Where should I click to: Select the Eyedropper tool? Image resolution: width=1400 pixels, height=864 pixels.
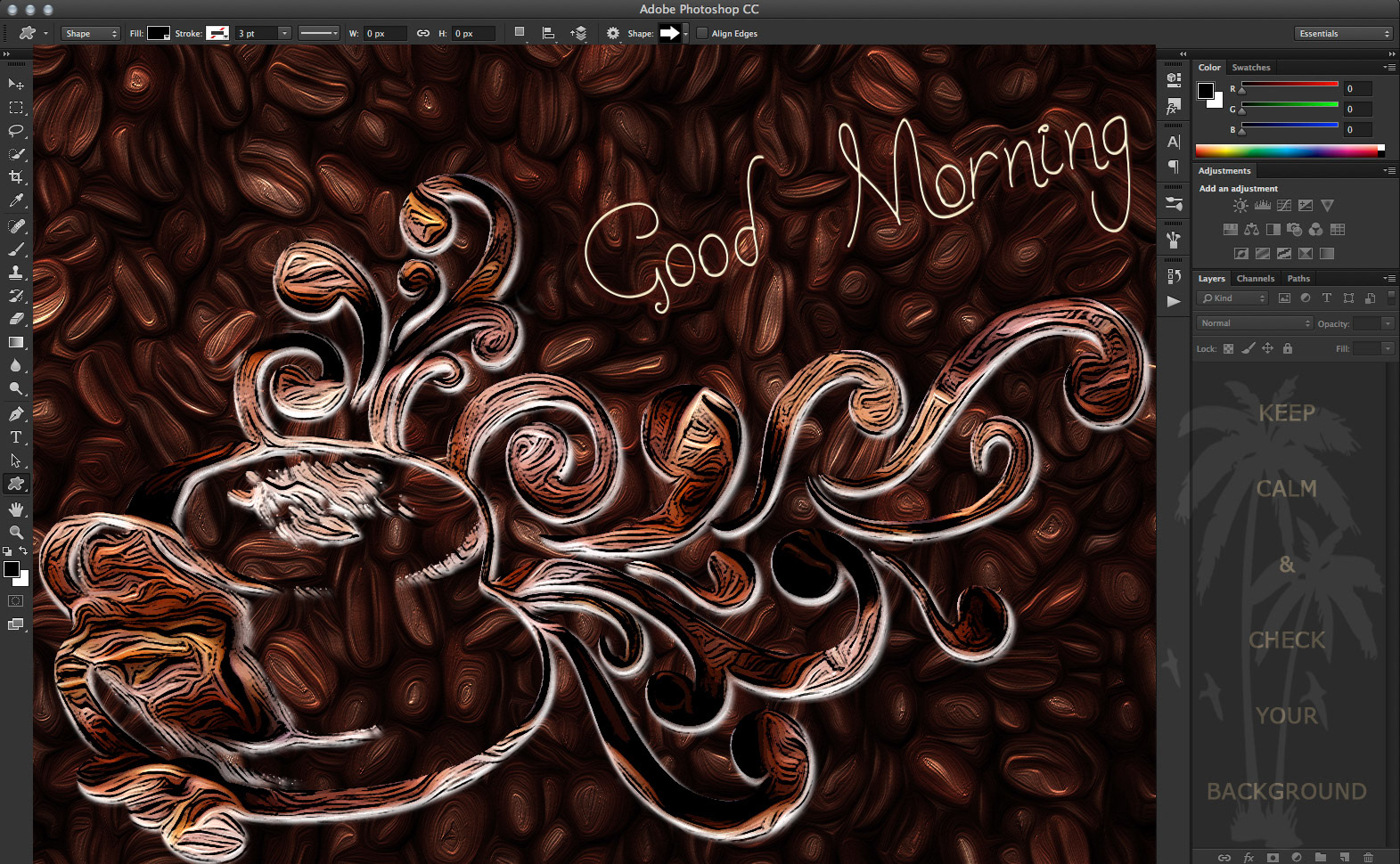point(16,201)
